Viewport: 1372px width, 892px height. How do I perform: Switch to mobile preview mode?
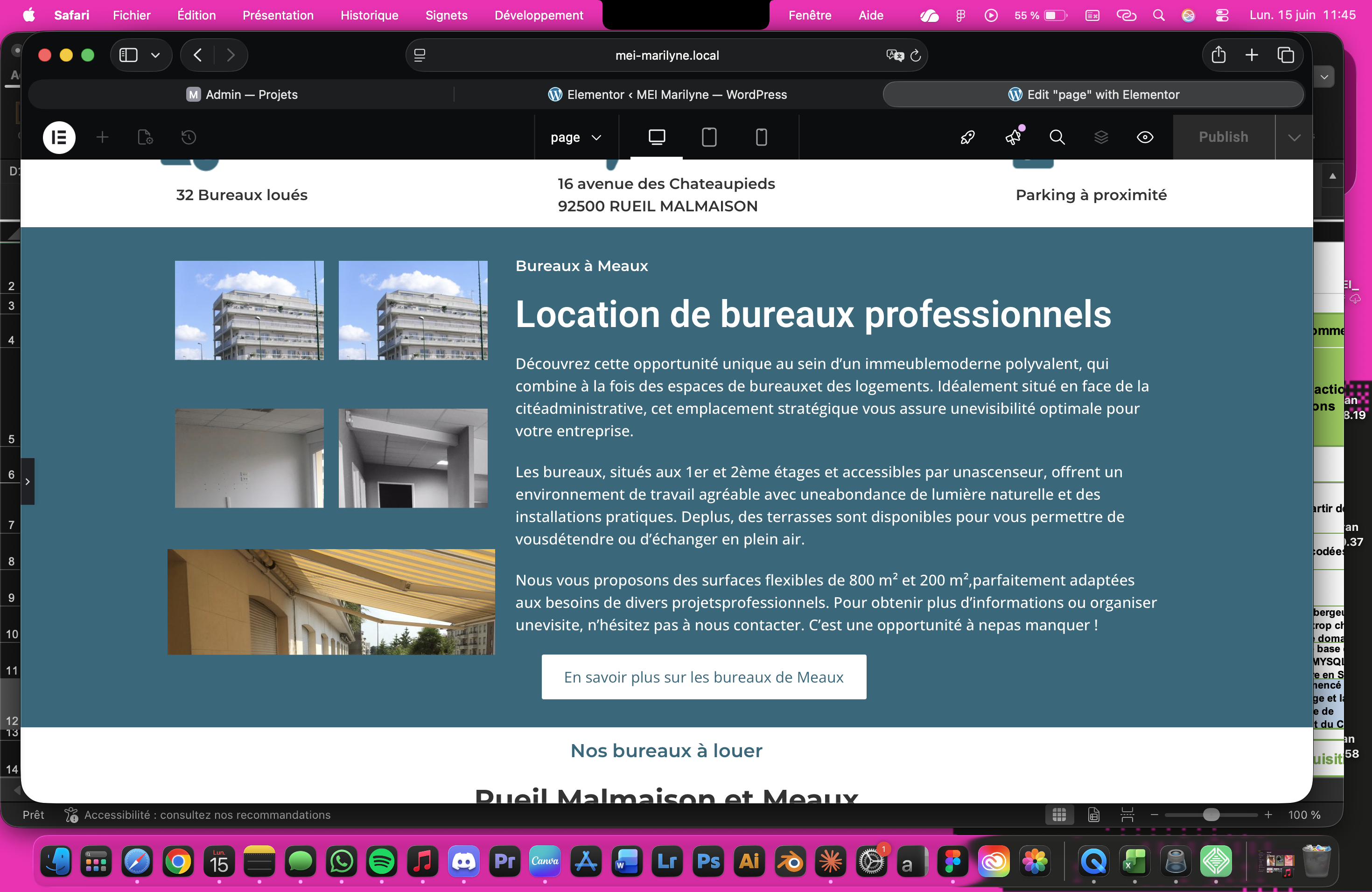(x=761, y=137)
